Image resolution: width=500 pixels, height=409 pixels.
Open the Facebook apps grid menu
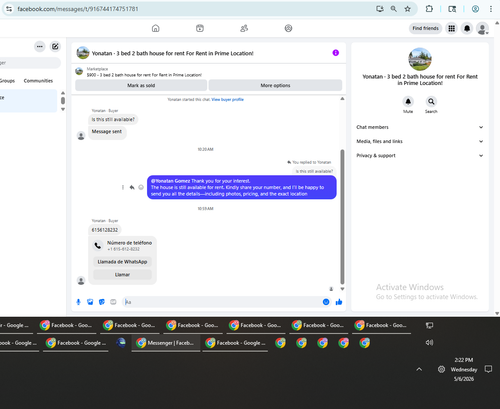(451, 28)
